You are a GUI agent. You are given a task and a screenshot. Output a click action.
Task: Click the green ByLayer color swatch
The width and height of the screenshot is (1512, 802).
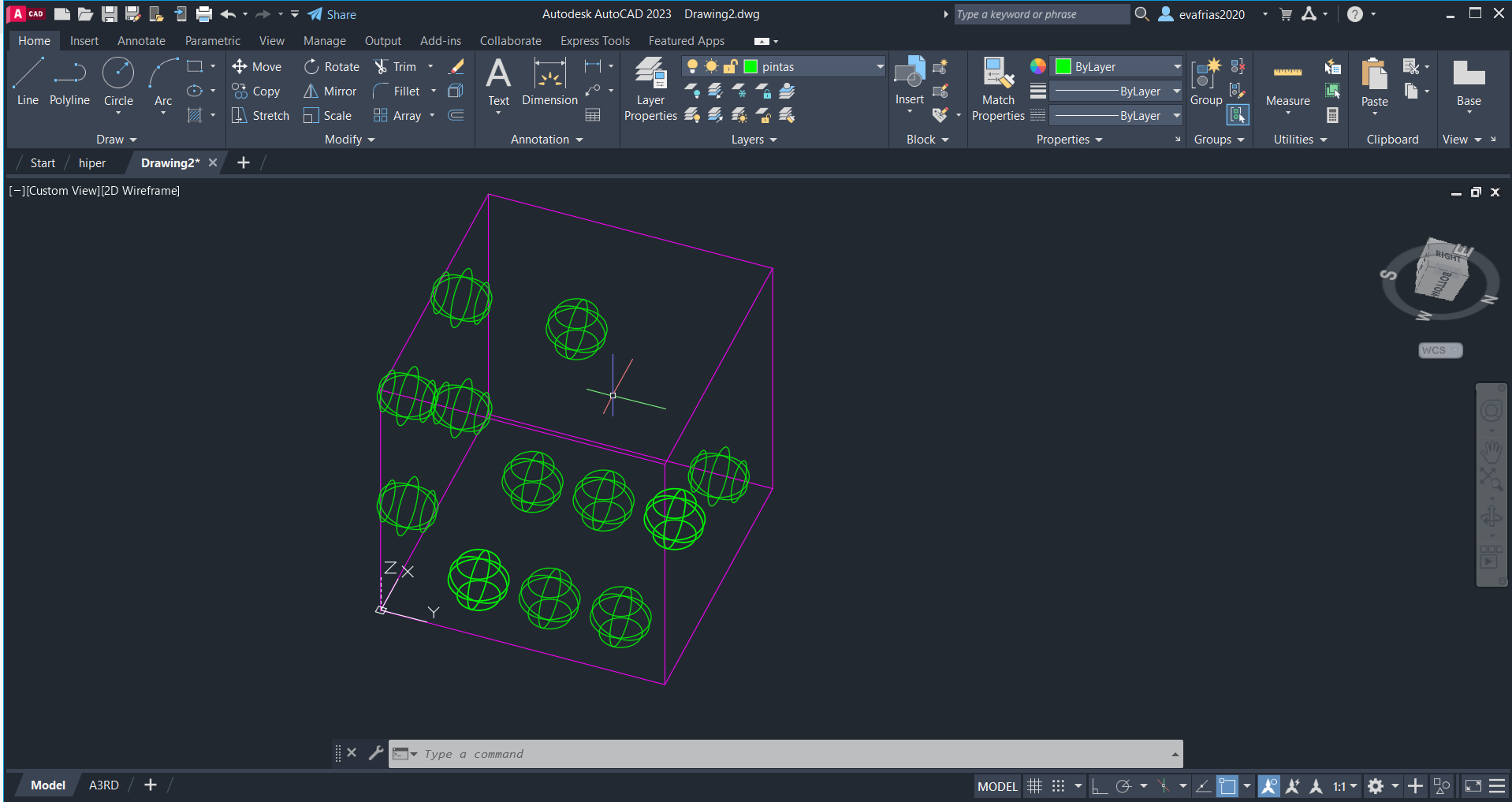tap(1063, 67)
